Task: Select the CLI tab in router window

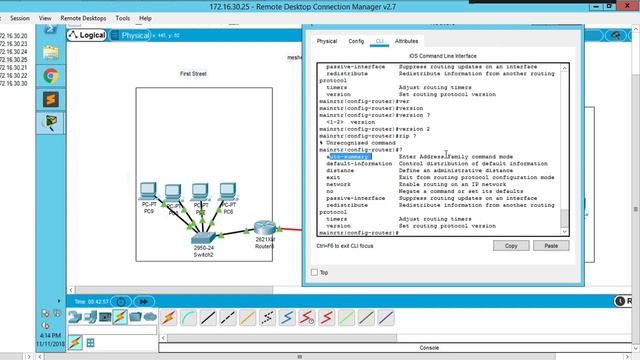Action: point(380,41)
